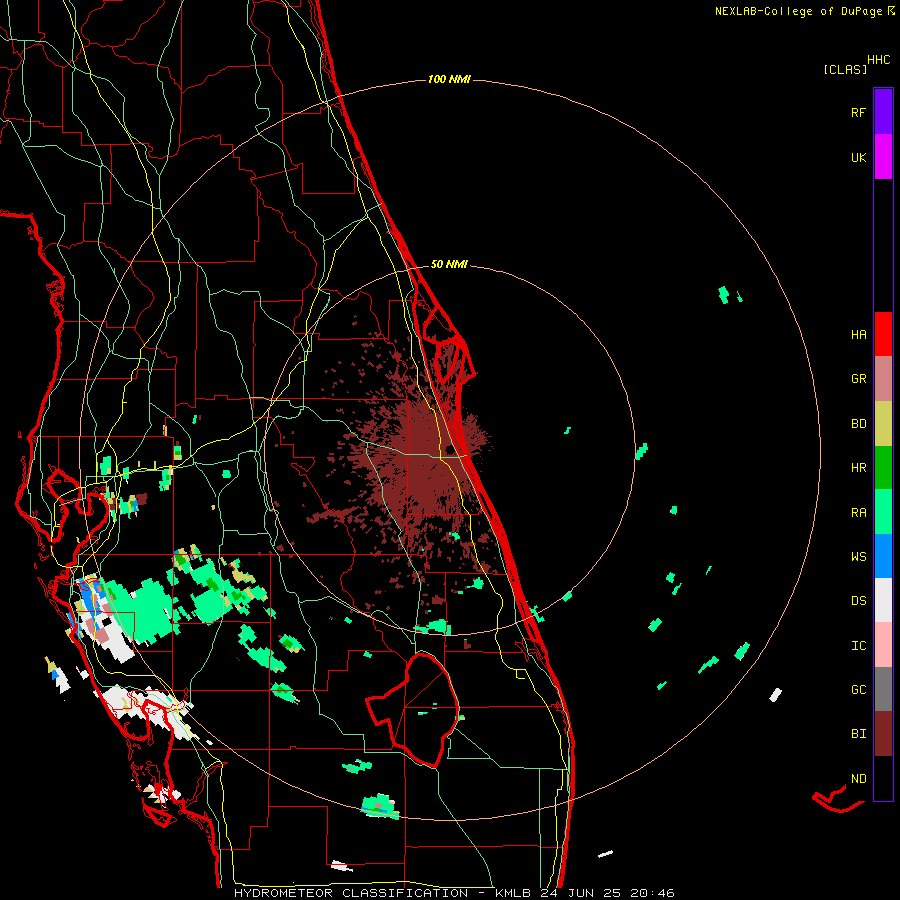Click the 'GC' legend label
This screenshot has height=900, width=900.
[858, 690]
